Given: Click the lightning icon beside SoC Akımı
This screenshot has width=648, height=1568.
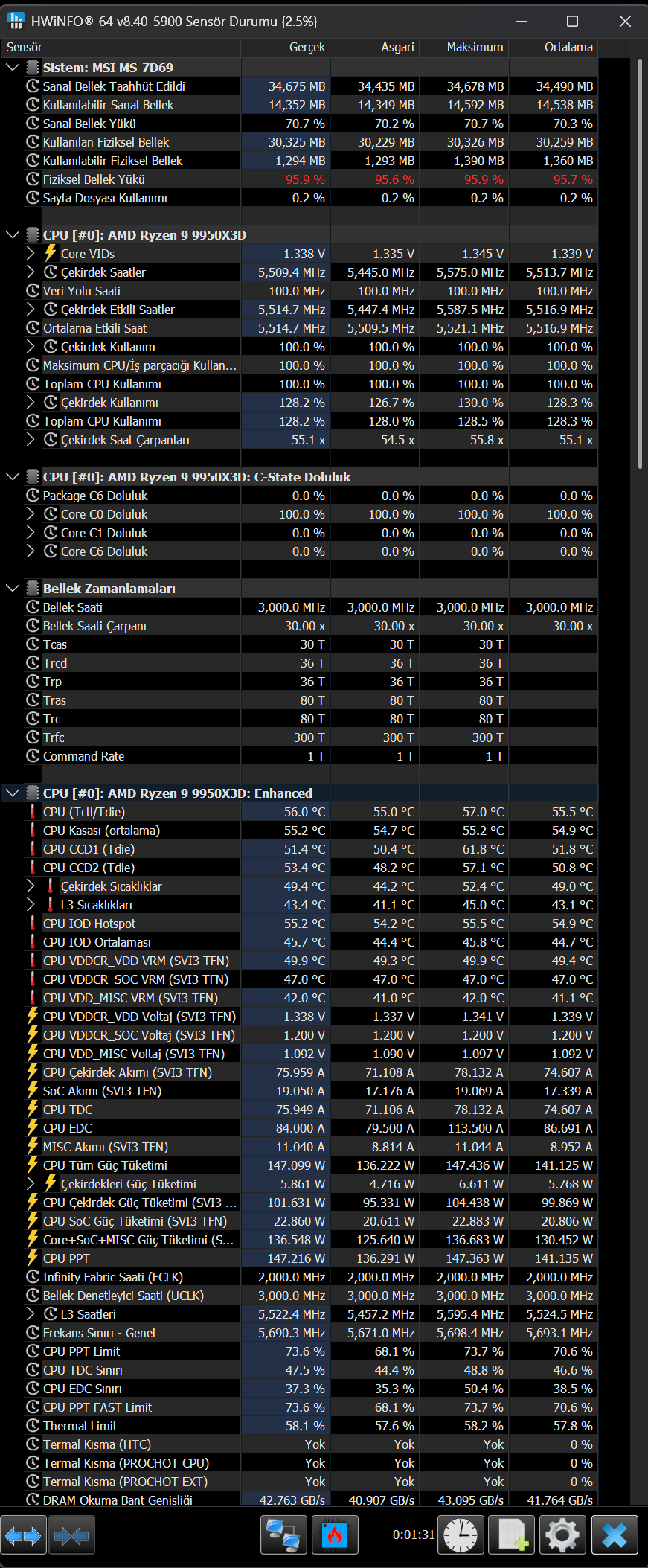Looking at the screenshot, I should pyautogui.click(x=32, y=1090).
